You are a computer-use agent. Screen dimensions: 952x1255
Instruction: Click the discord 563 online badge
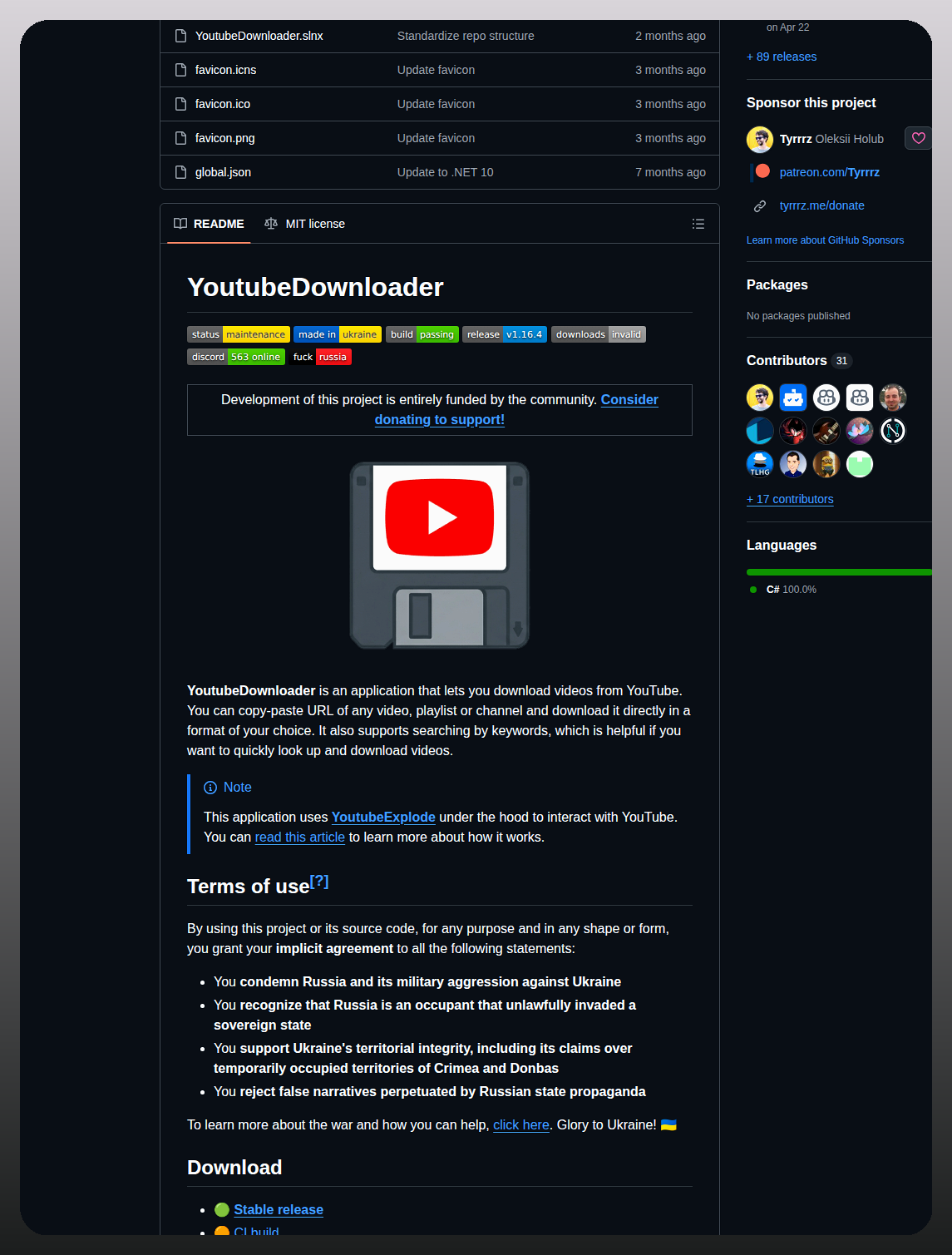[x=236, y=357]
